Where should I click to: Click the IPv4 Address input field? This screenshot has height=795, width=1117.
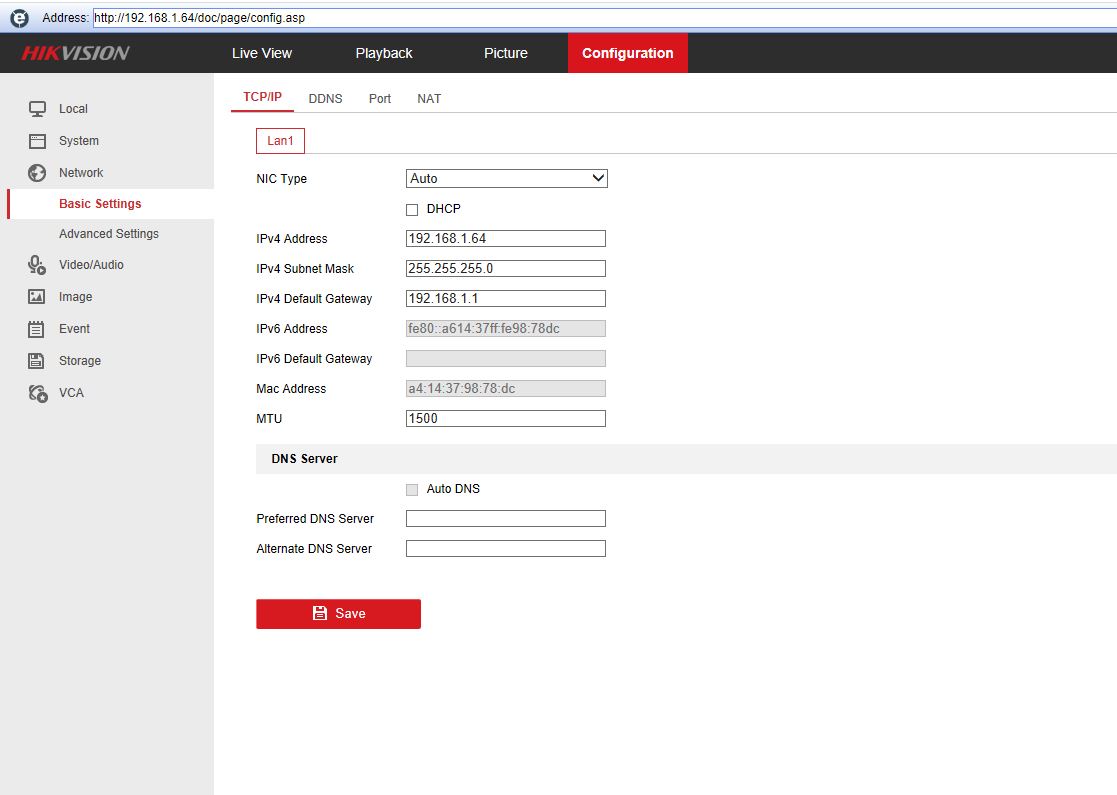[506, 239]
